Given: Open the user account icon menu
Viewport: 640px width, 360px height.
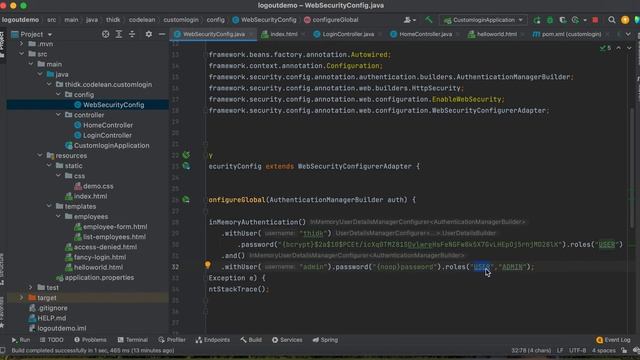Looking at the screenshot, I should (x=409, y=20).
